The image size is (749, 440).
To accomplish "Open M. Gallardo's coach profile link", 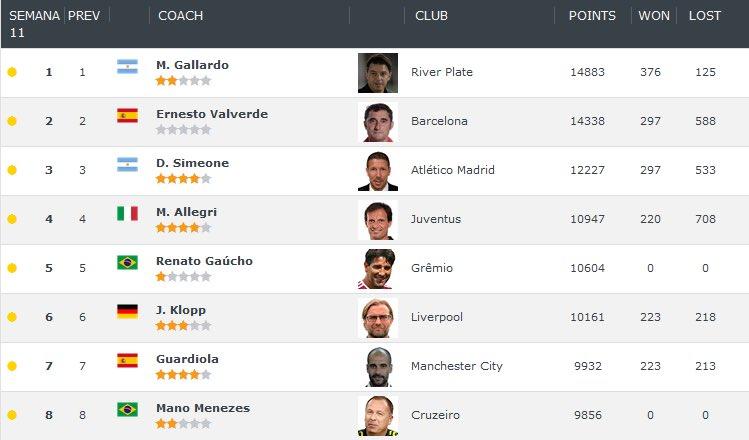I will pyautogui.click(x=192, y=65).
